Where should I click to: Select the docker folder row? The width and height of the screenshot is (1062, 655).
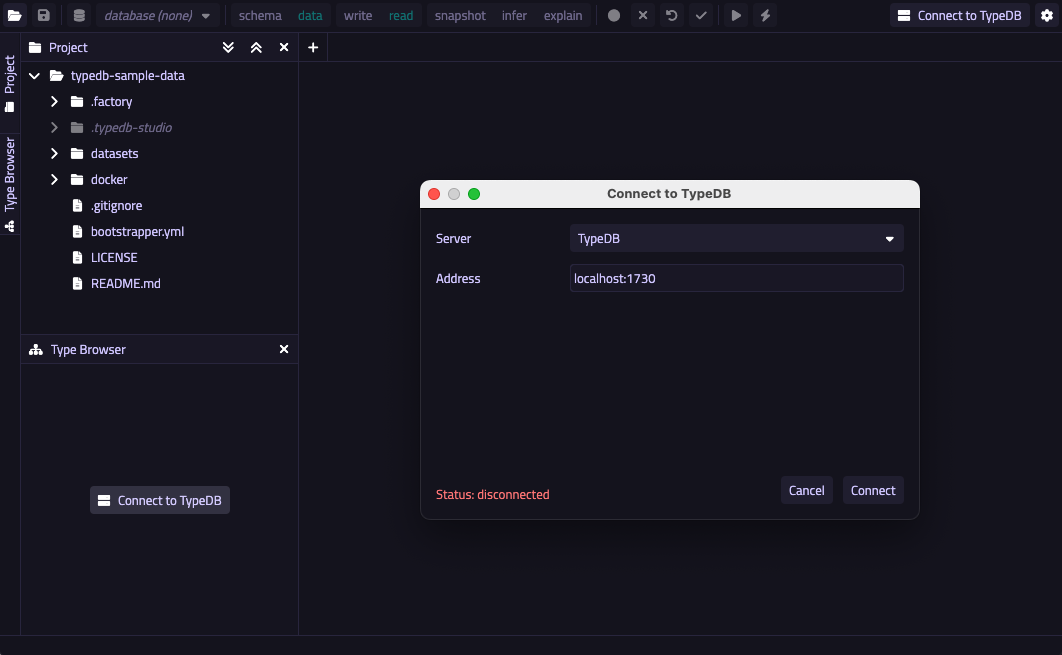(159, 179)
